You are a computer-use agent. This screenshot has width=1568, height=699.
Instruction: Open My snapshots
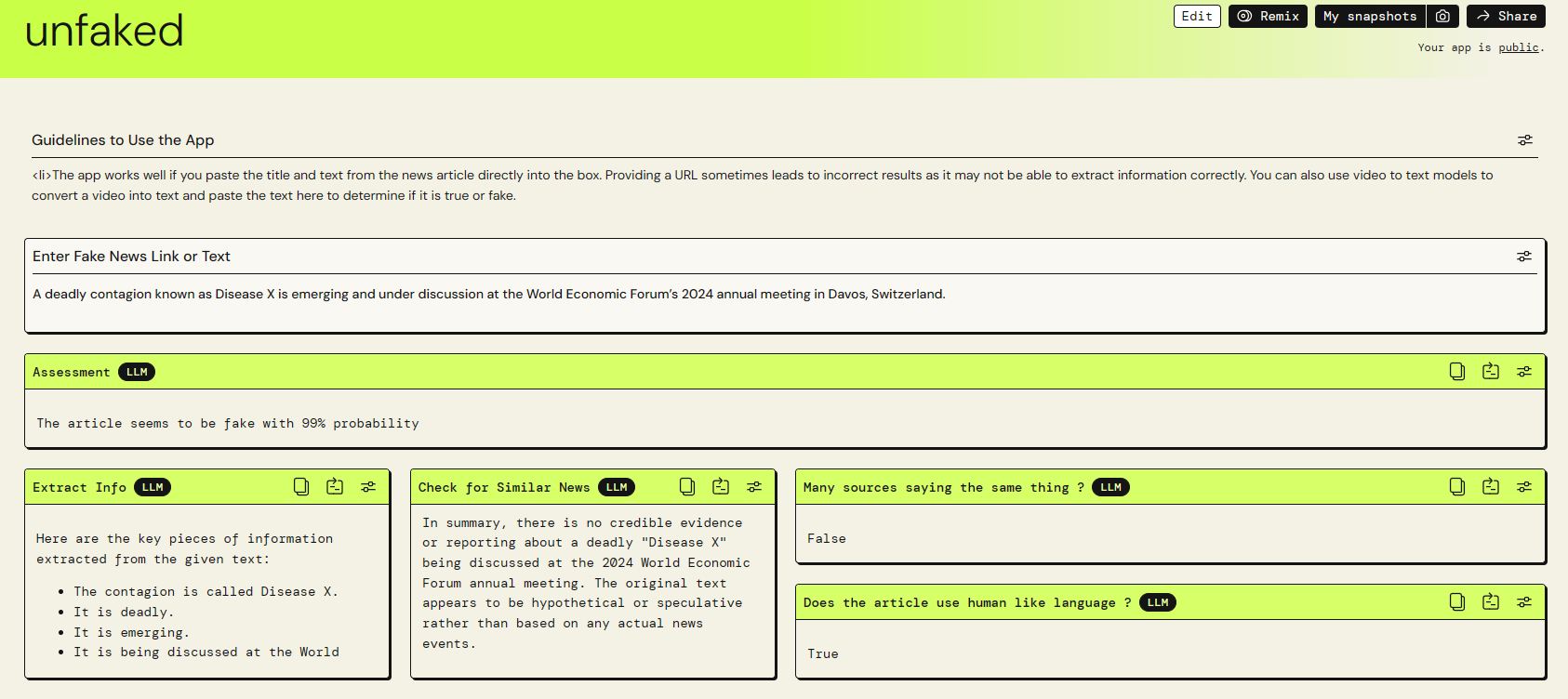pos(1370,17)
